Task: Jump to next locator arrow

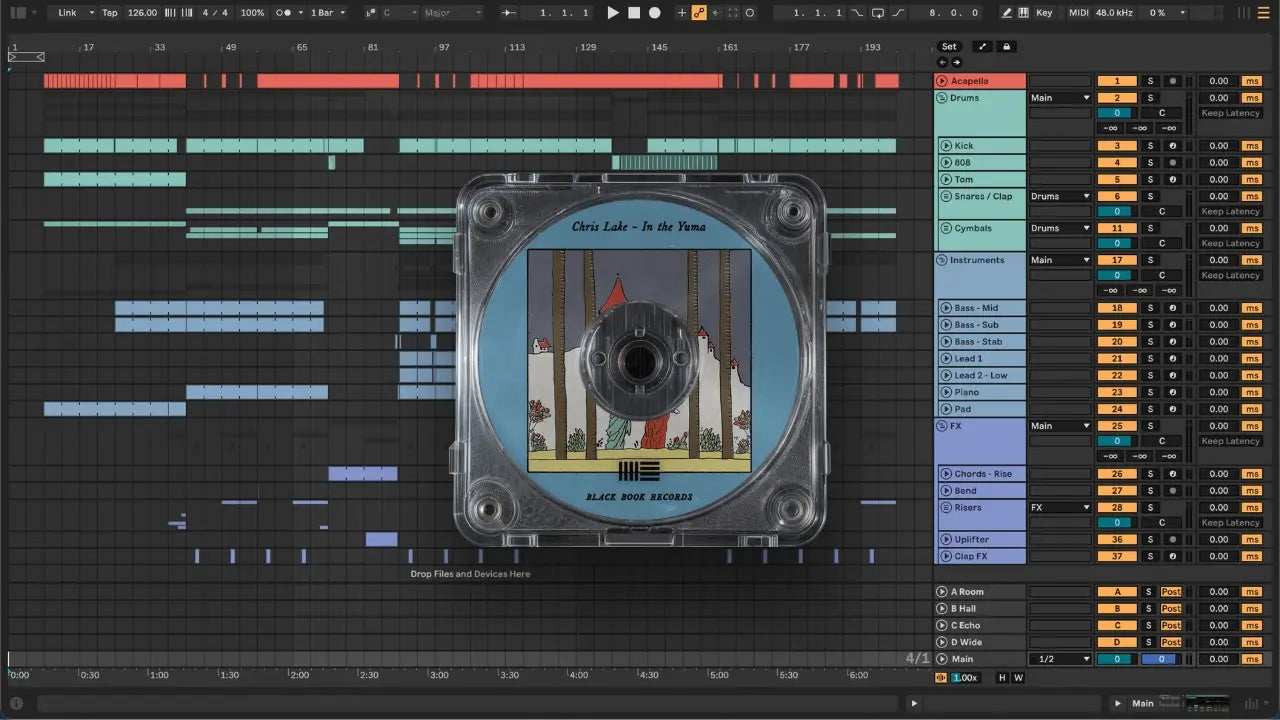Action: tap(956, 62)
